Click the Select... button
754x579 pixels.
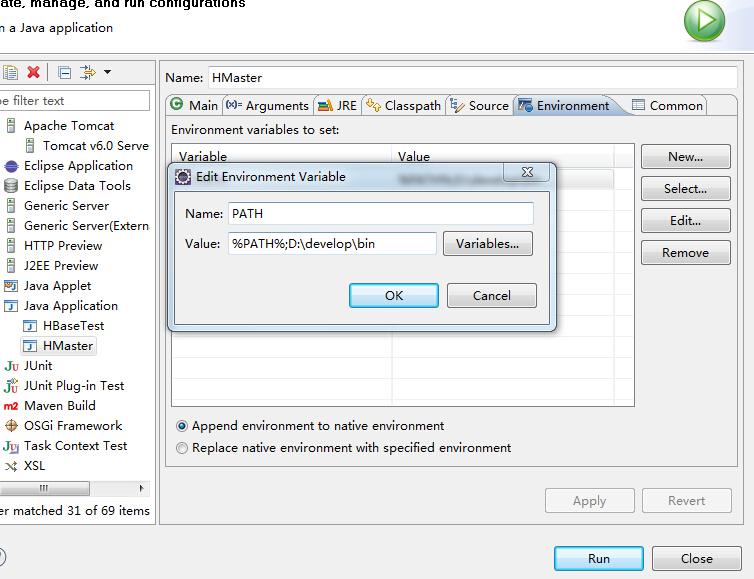coord(686,189)
